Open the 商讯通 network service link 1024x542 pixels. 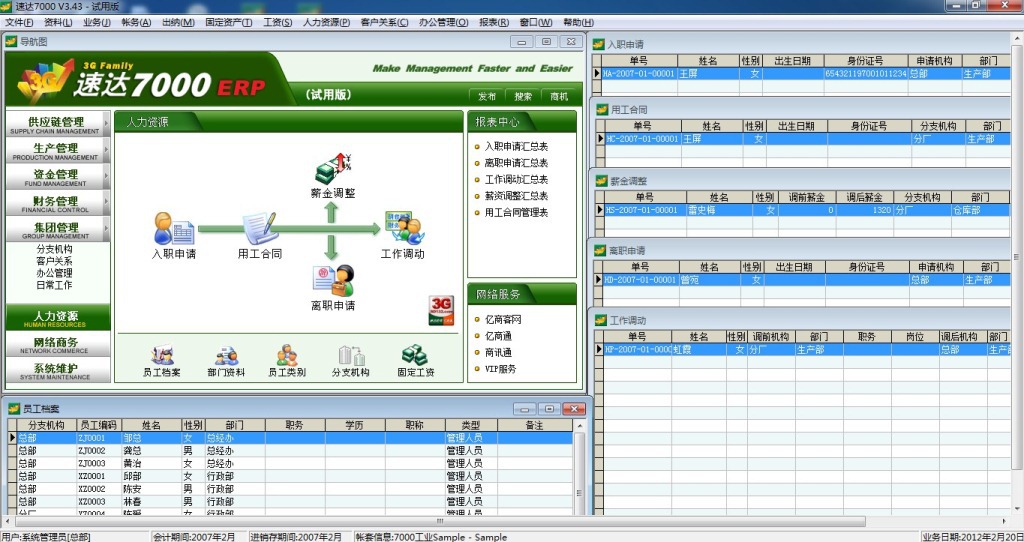pos(498,352)
